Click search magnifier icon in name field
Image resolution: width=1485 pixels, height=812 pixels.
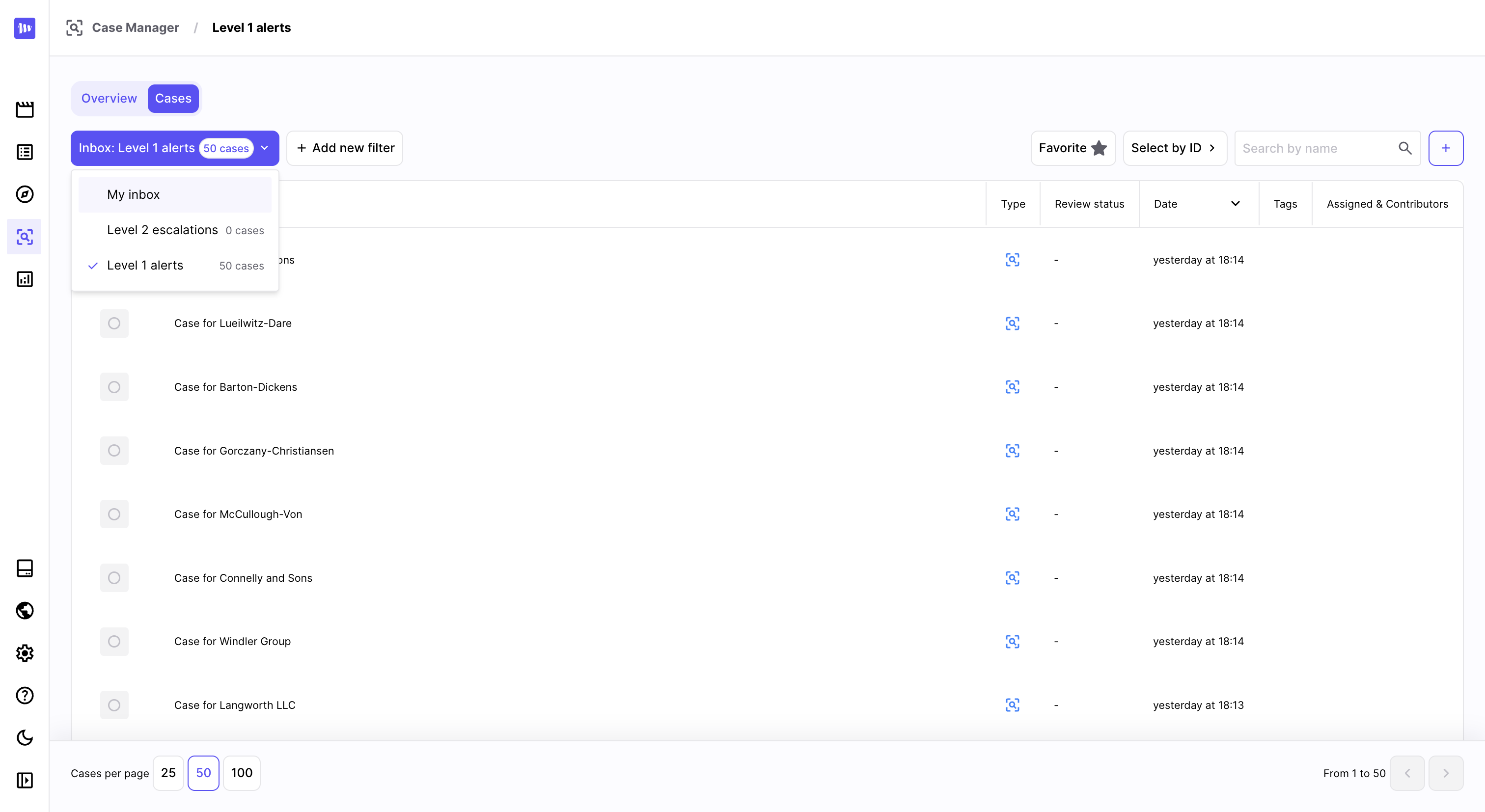click(1405, 148)
